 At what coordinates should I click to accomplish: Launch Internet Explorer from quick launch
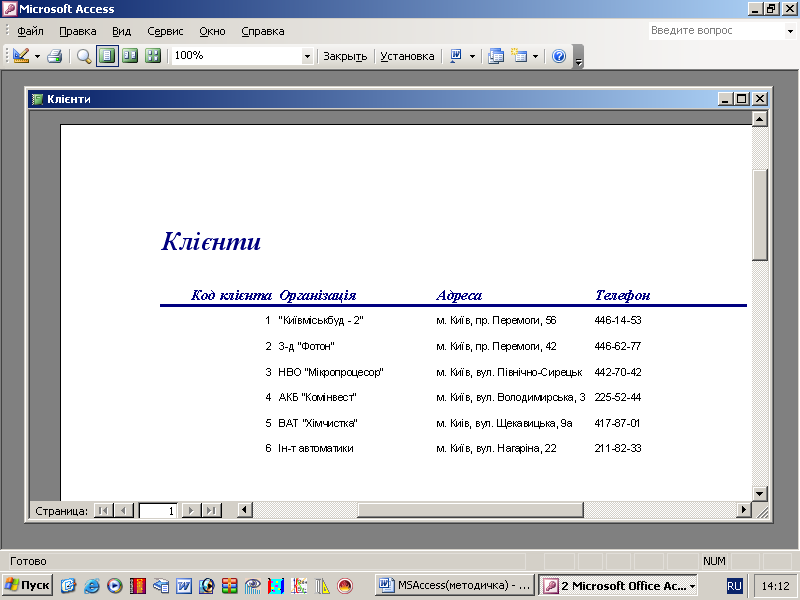pos(92,585)
